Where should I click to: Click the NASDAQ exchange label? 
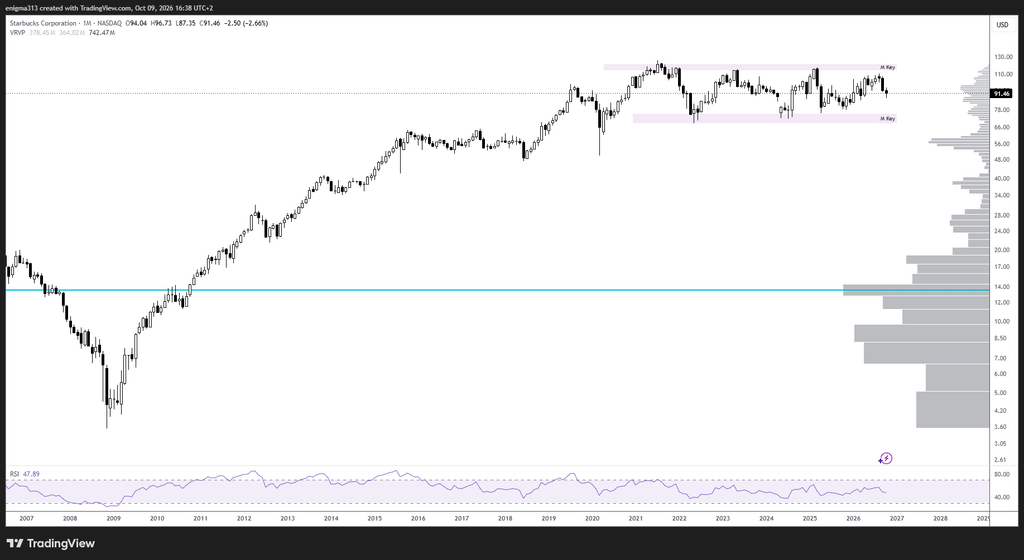tap(109, 23)
